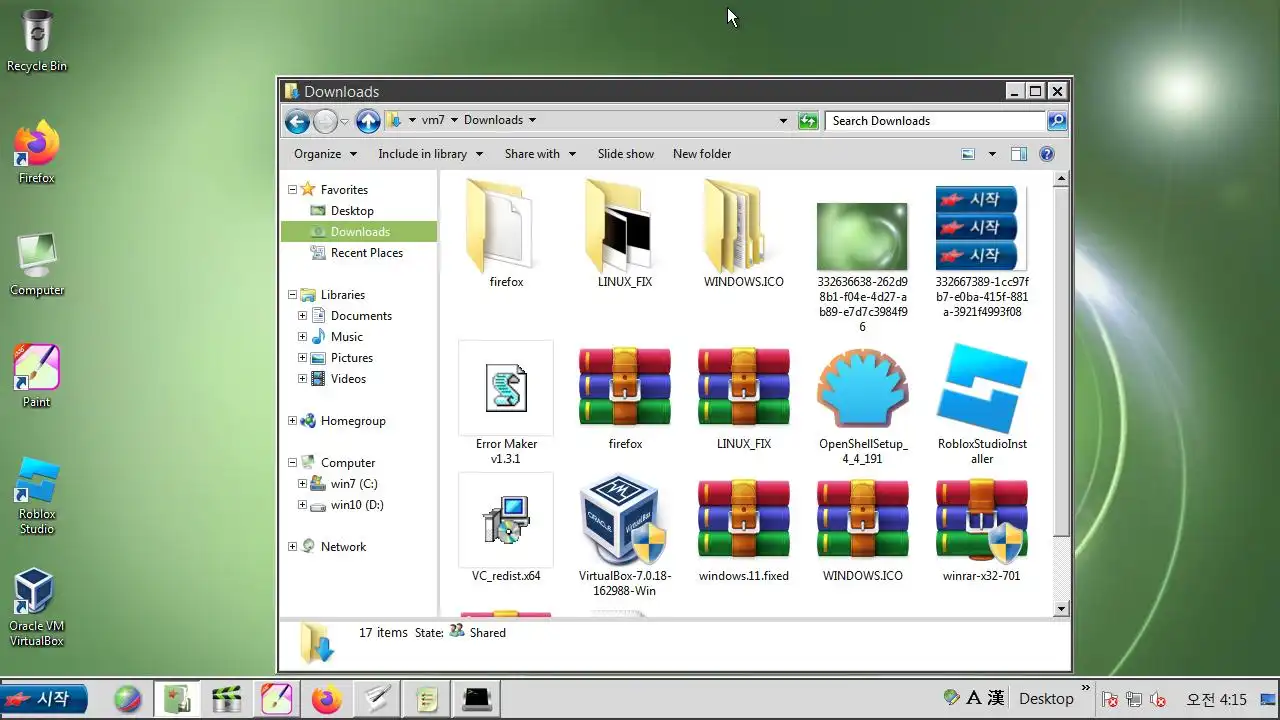Select the windows.11.fixed archive
The height and width of the screenshot is (720, 1280).
click(x=744, y=529)
